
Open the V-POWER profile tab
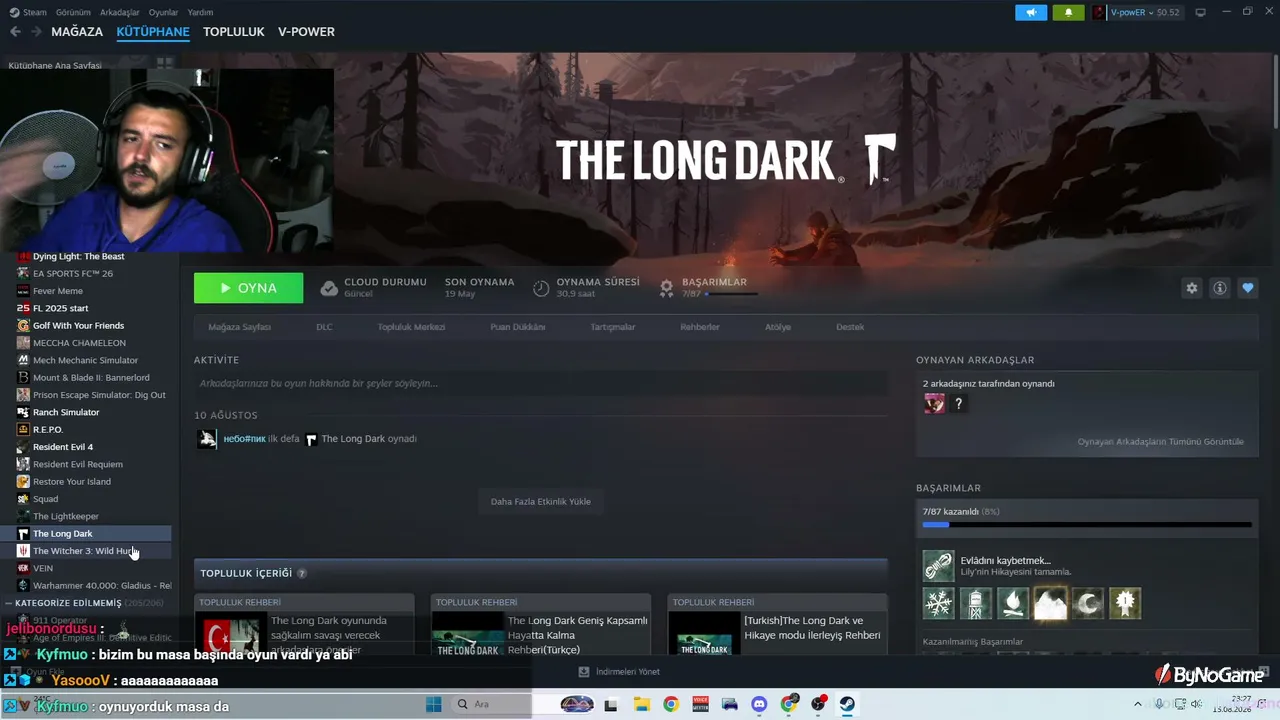(x=306, y=32)
